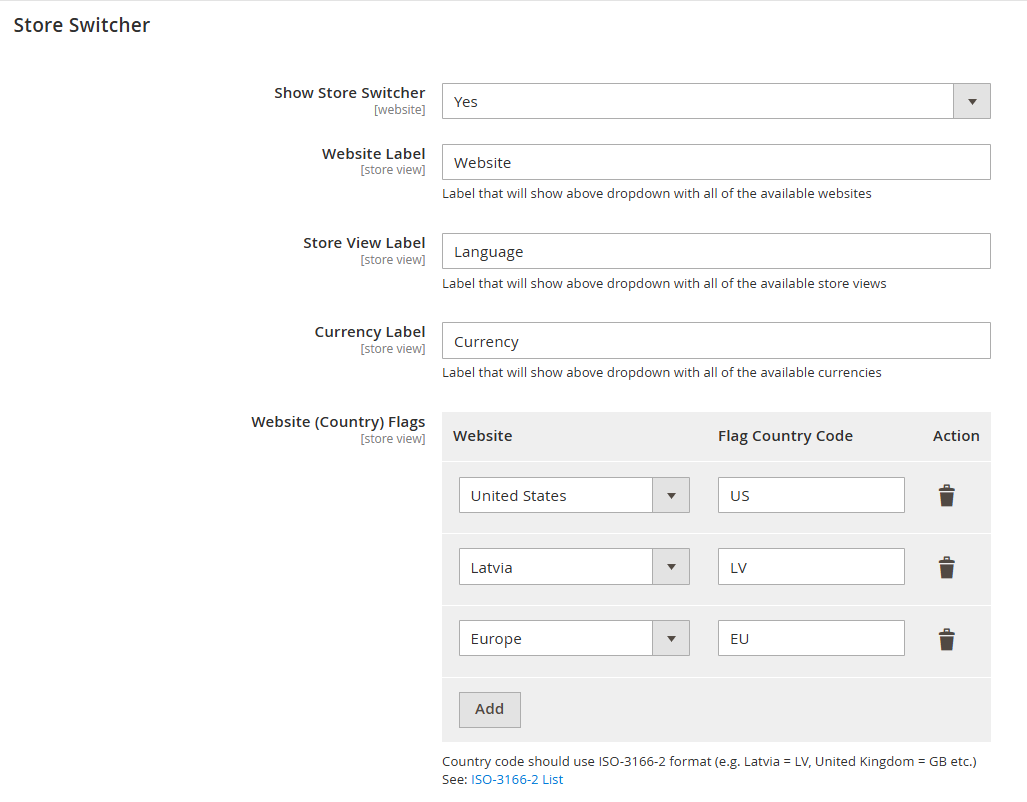
Task: Select the Store View Label text field
Action: [x=716, y=251]
